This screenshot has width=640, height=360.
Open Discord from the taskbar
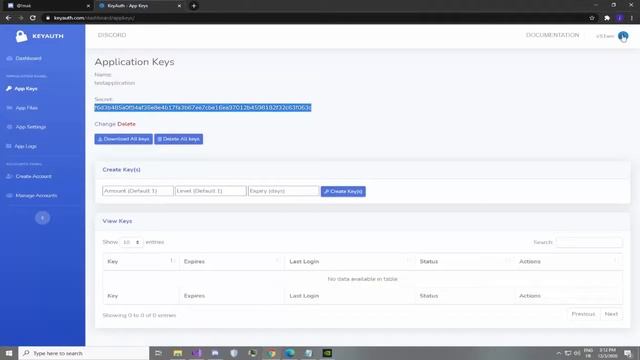[215, 353]
